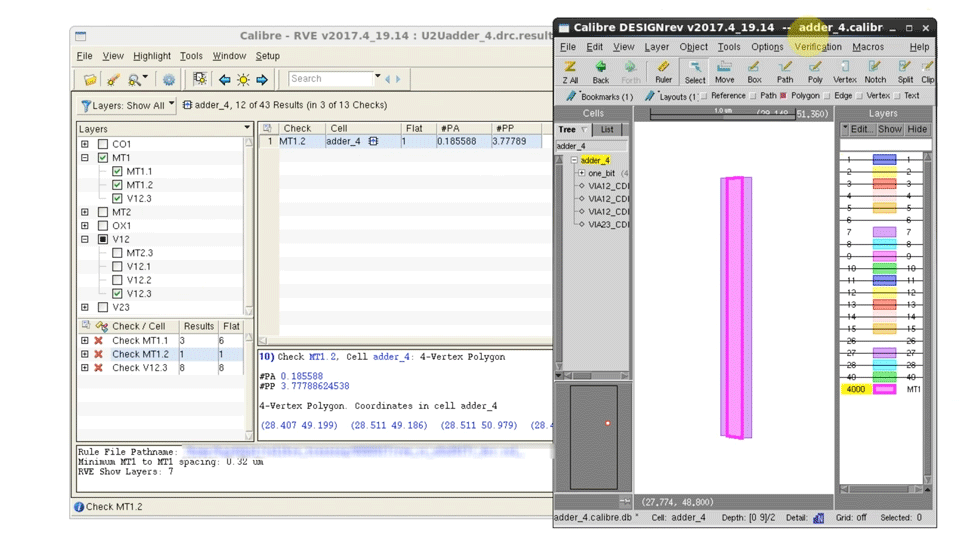Open results database folder icon in RVE
This screenshot has width=960, height=540.
90,80
